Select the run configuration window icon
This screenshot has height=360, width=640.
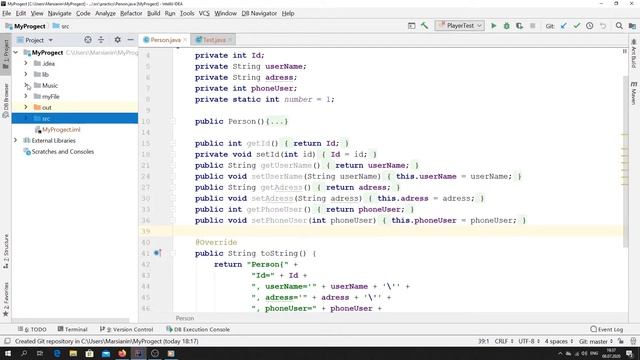click(x=411, y=26)
